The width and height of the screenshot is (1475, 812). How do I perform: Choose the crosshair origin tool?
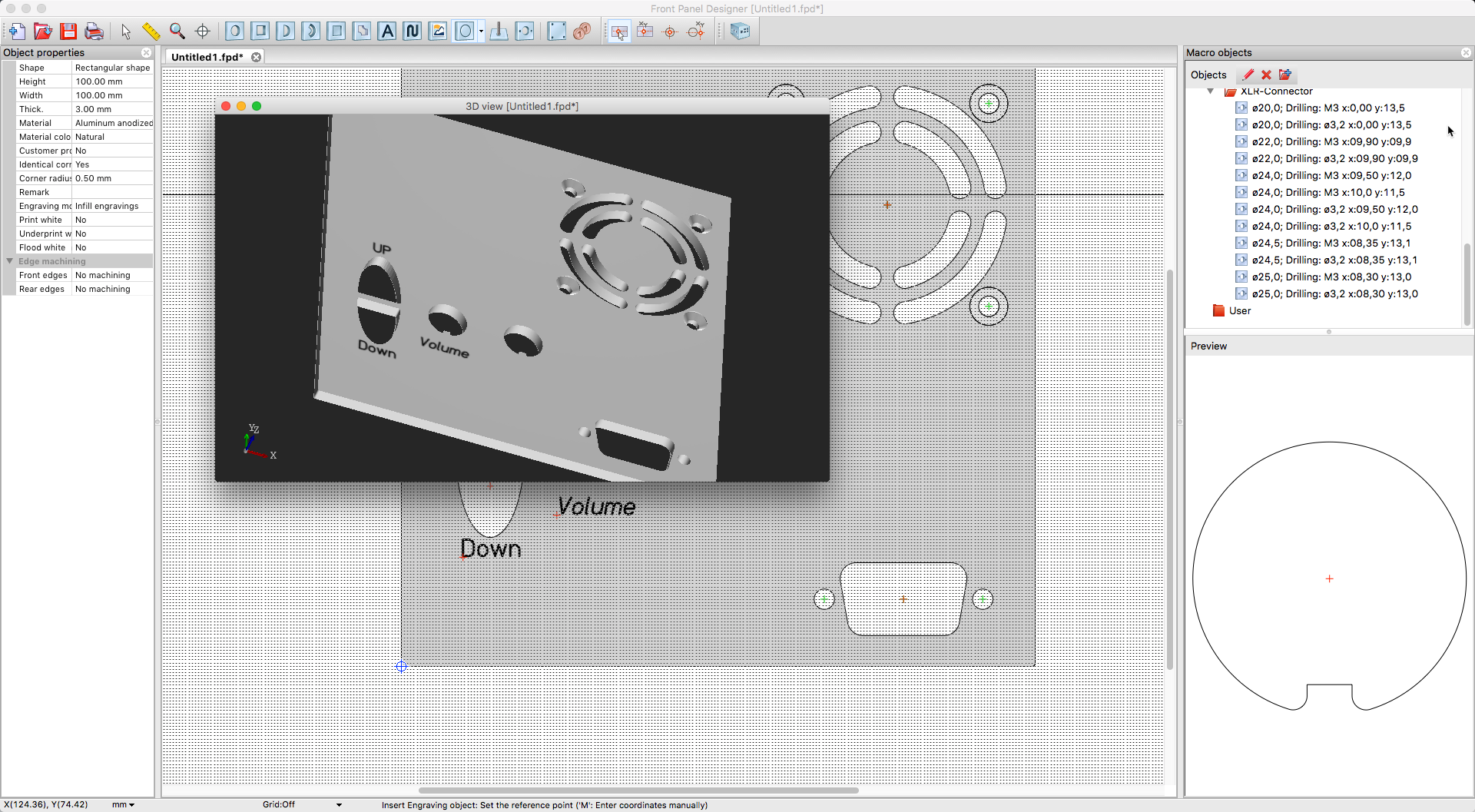click(203, 31)
